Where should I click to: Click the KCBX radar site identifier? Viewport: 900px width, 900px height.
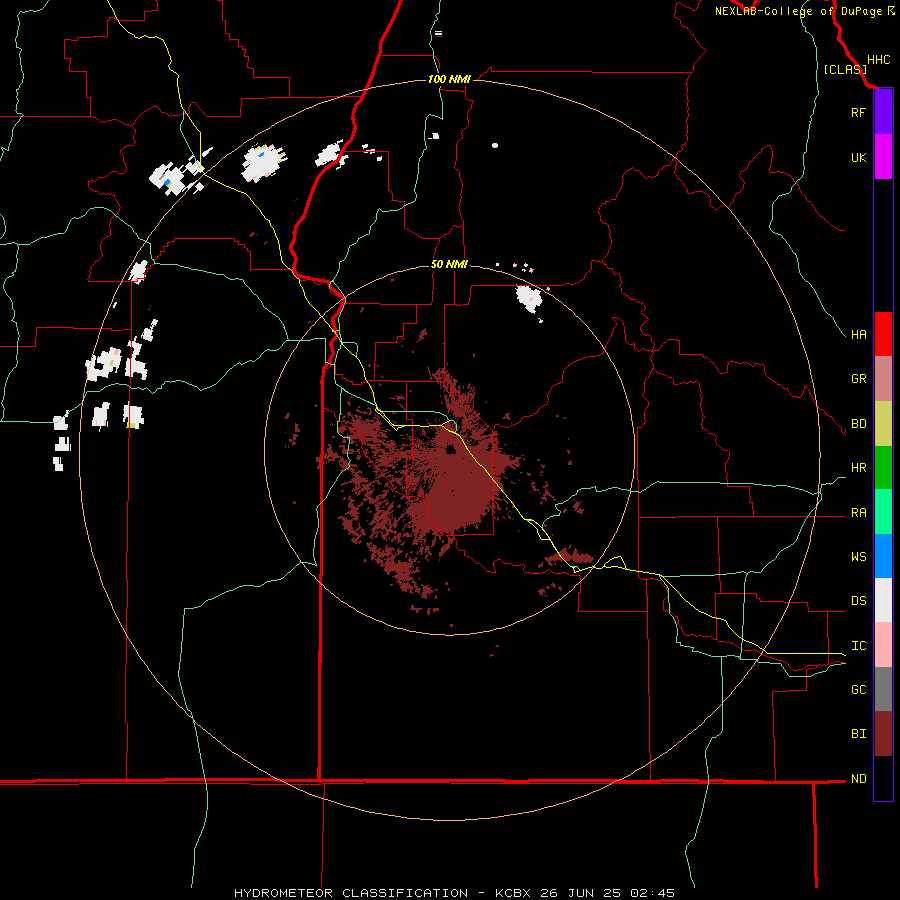[513, 893]
